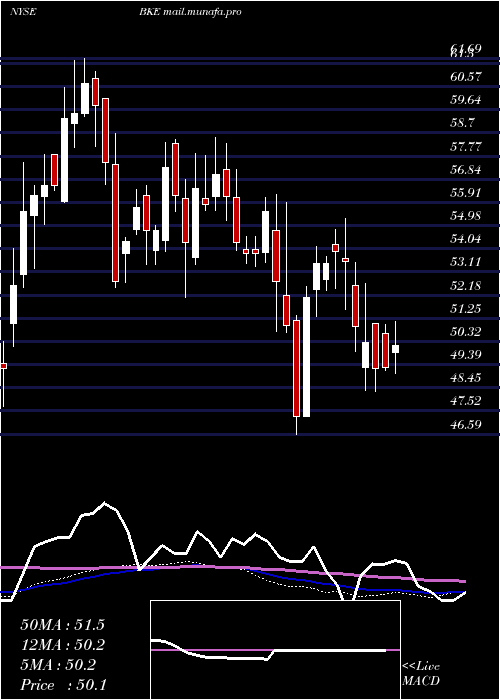Click the <<Live MACD label
The image size is (500, 700).
pyautogui.click(x=421, y=674)
